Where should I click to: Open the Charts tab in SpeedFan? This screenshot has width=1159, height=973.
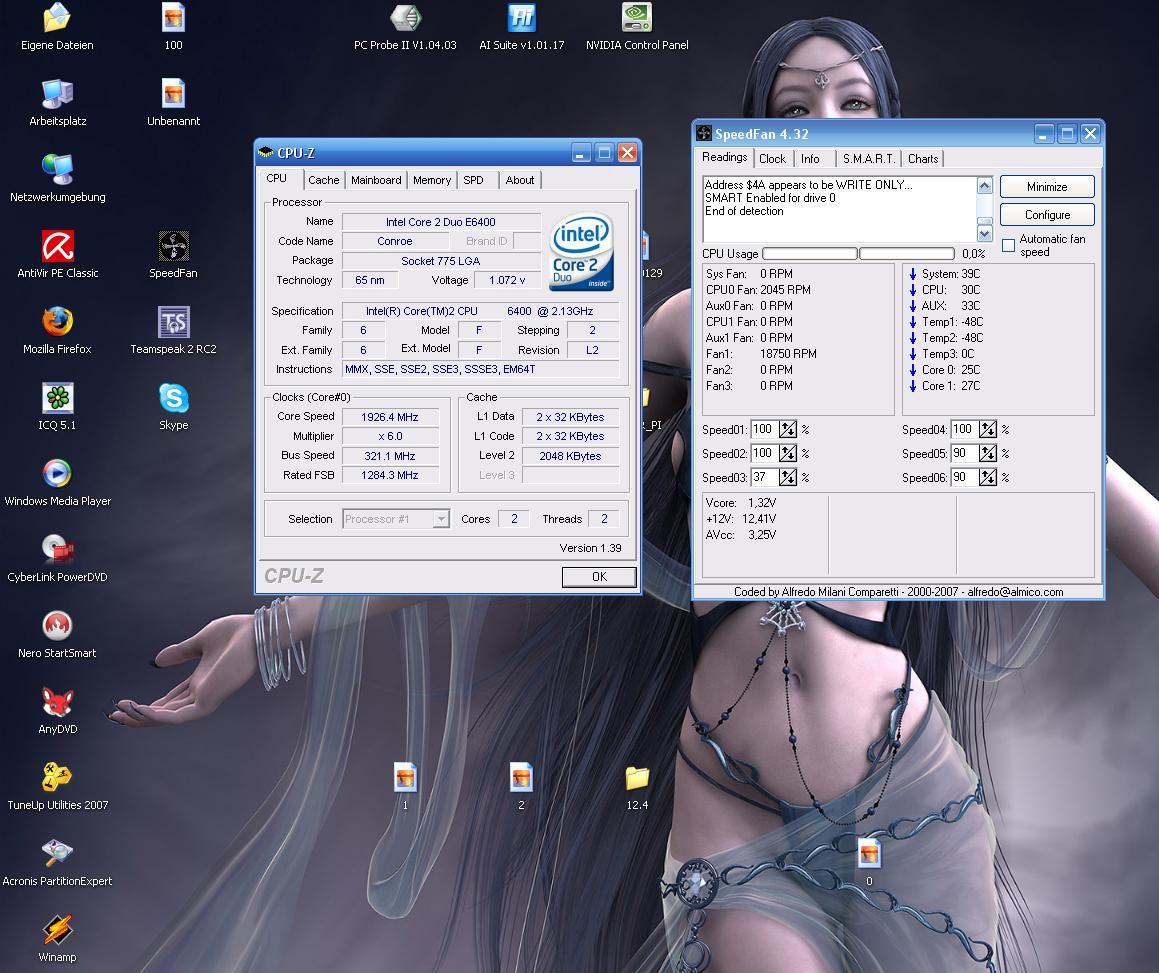pos(923,158)
